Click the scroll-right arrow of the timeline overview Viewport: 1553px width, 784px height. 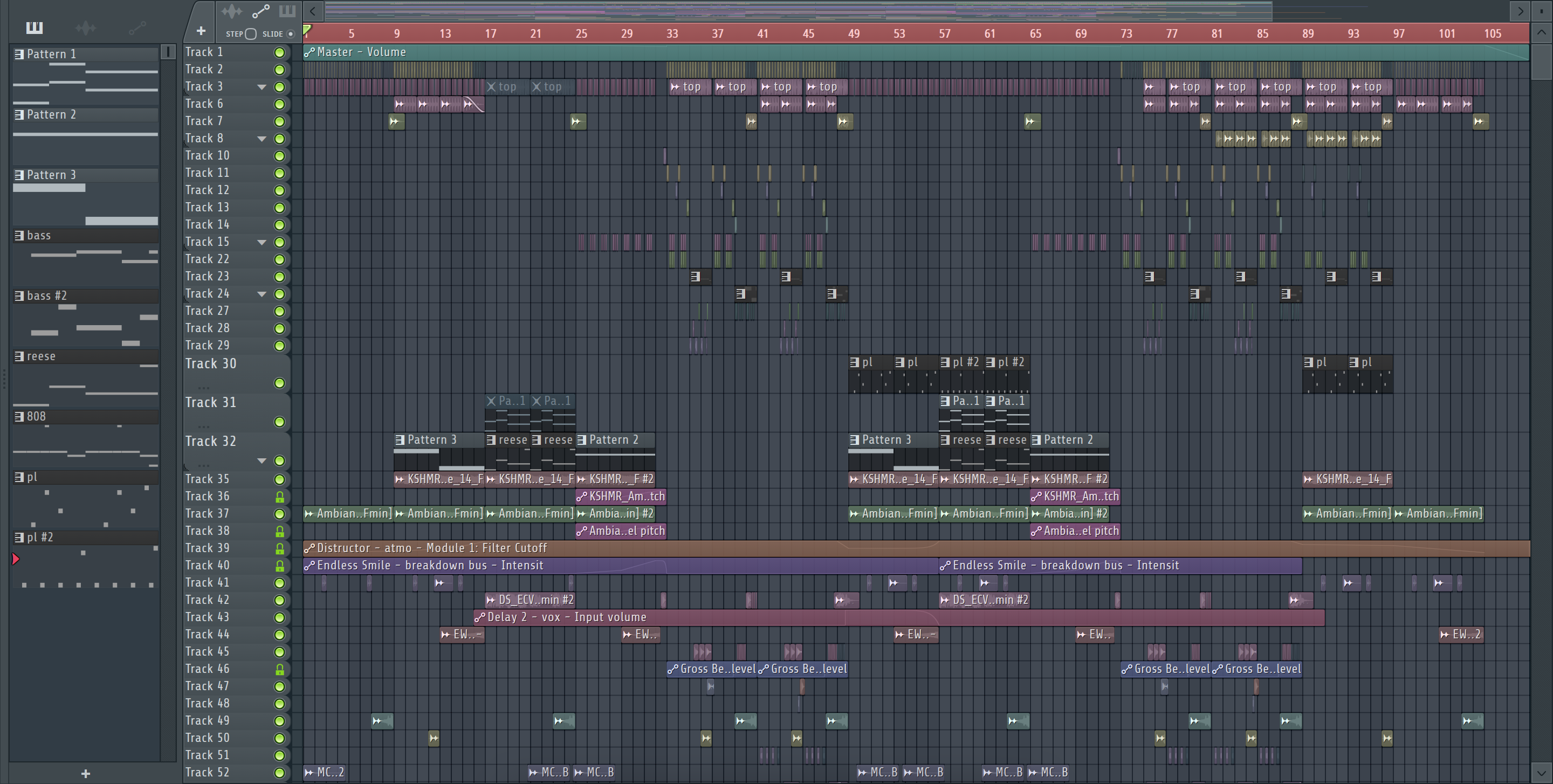tap(1520, 11)
